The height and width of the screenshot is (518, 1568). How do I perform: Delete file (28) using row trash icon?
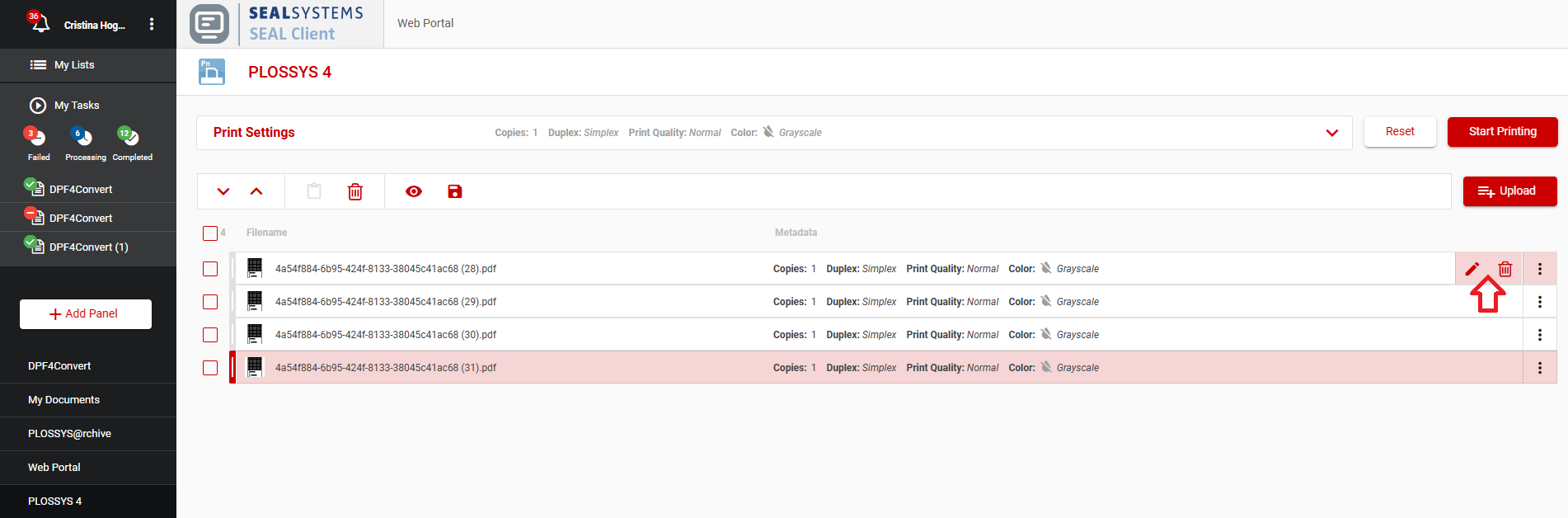pyautogui.click(x=1505, y=269)
